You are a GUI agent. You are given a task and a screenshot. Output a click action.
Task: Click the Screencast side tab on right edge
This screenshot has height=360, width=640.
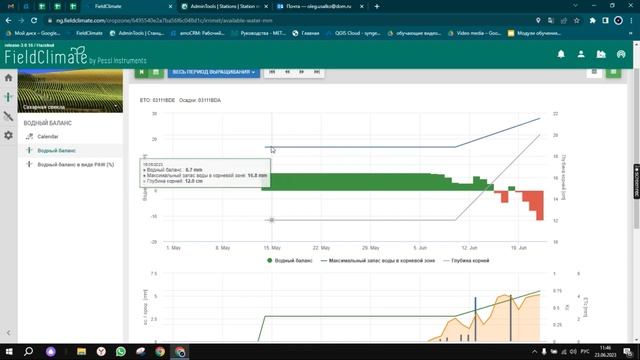(x=636, y=181)
